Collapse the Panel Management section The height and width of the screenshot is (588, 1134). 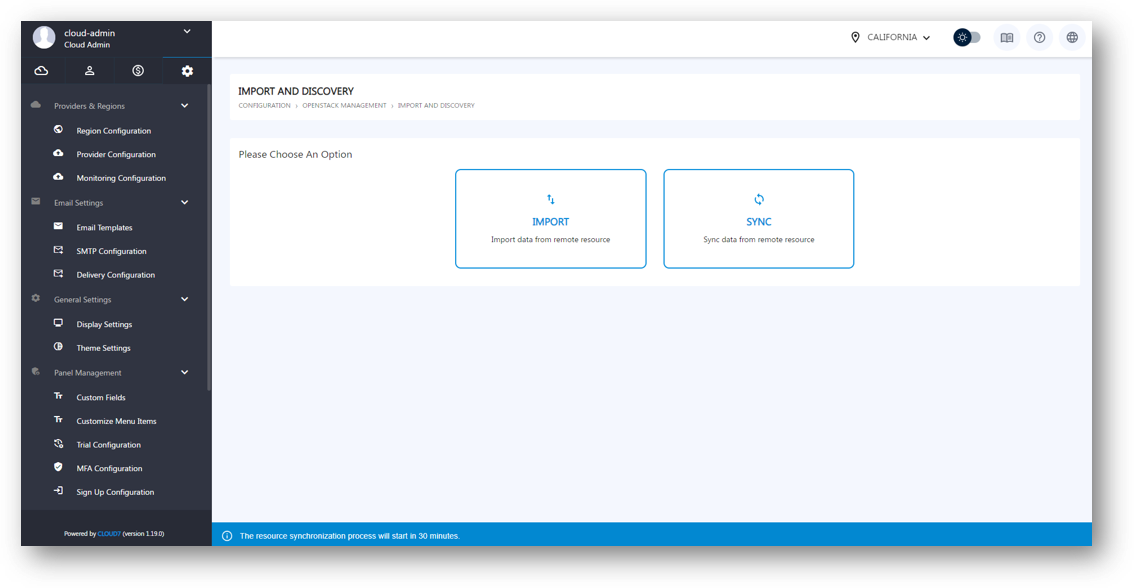[184, 372]
